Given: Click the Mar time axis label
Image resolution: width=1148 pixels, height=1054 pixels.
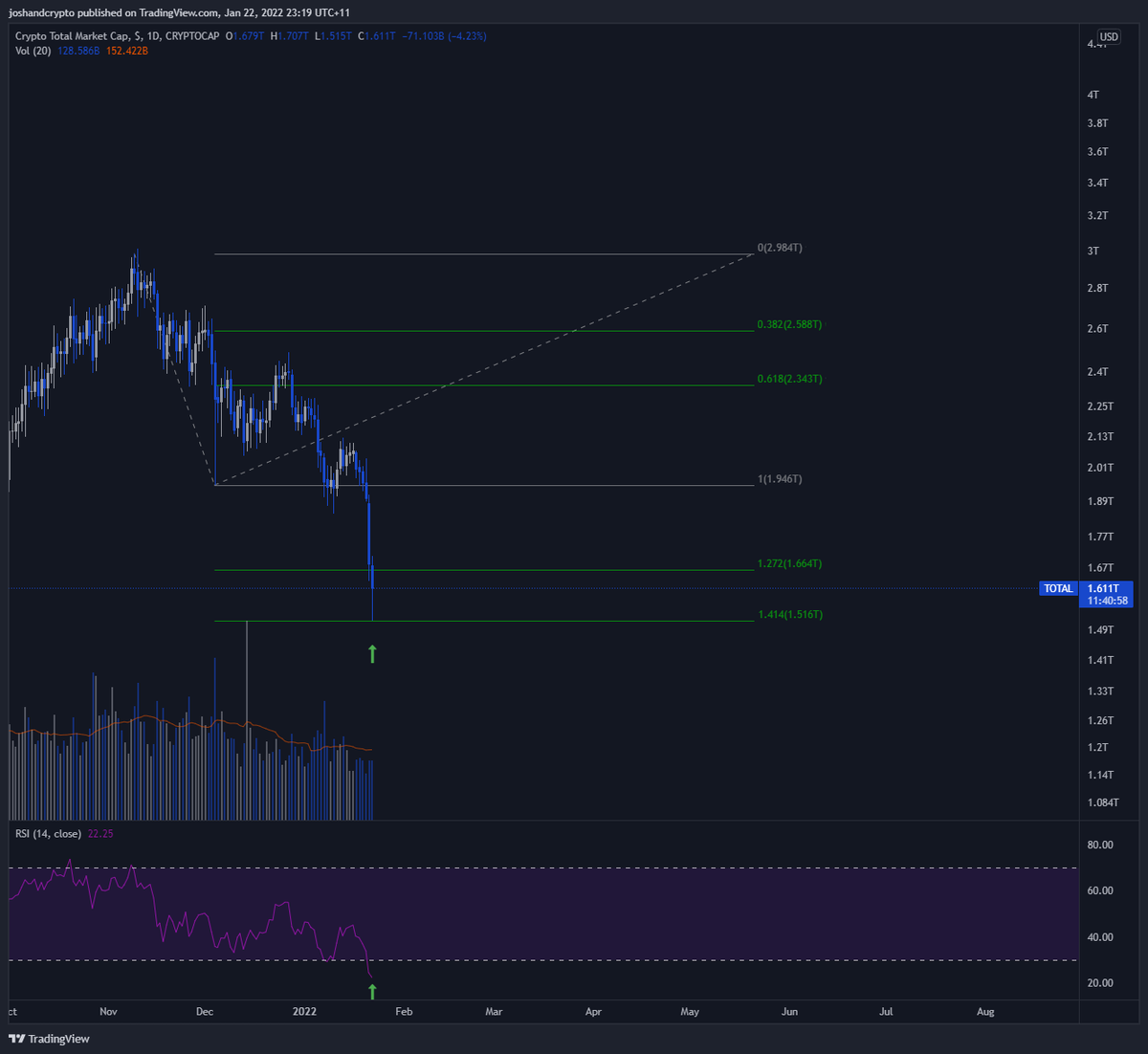Looking at the screenshot, I should [494, 1012].
